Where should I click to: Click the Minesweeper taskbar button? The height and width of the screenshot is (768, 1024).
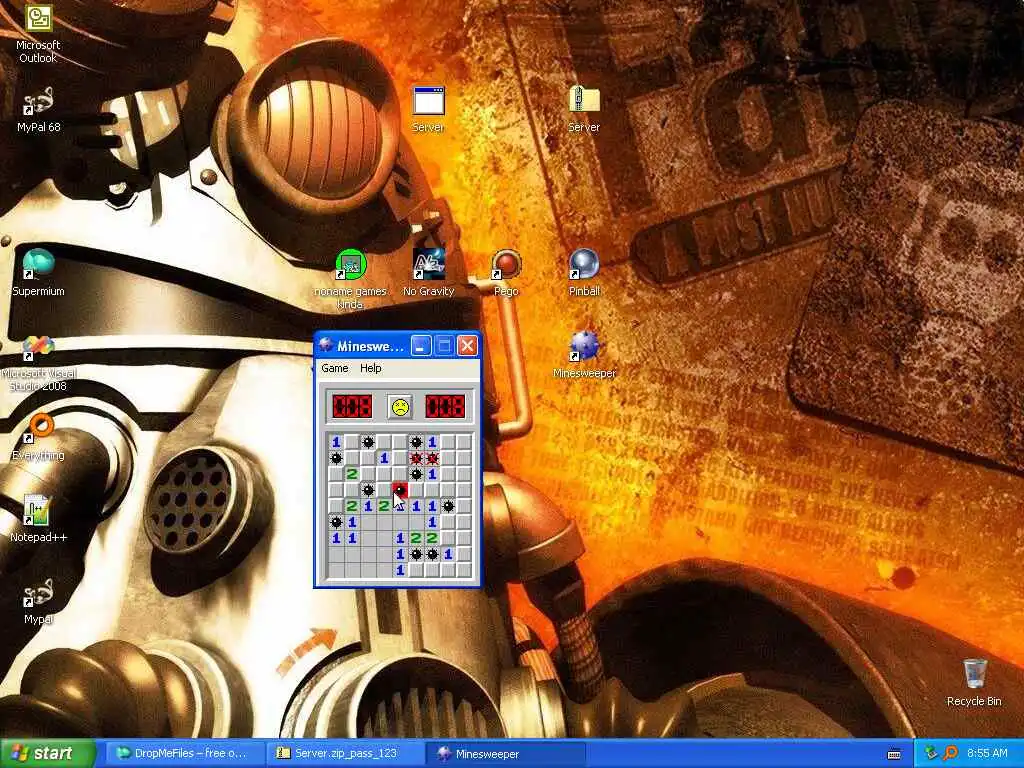[x=504, y=754]
